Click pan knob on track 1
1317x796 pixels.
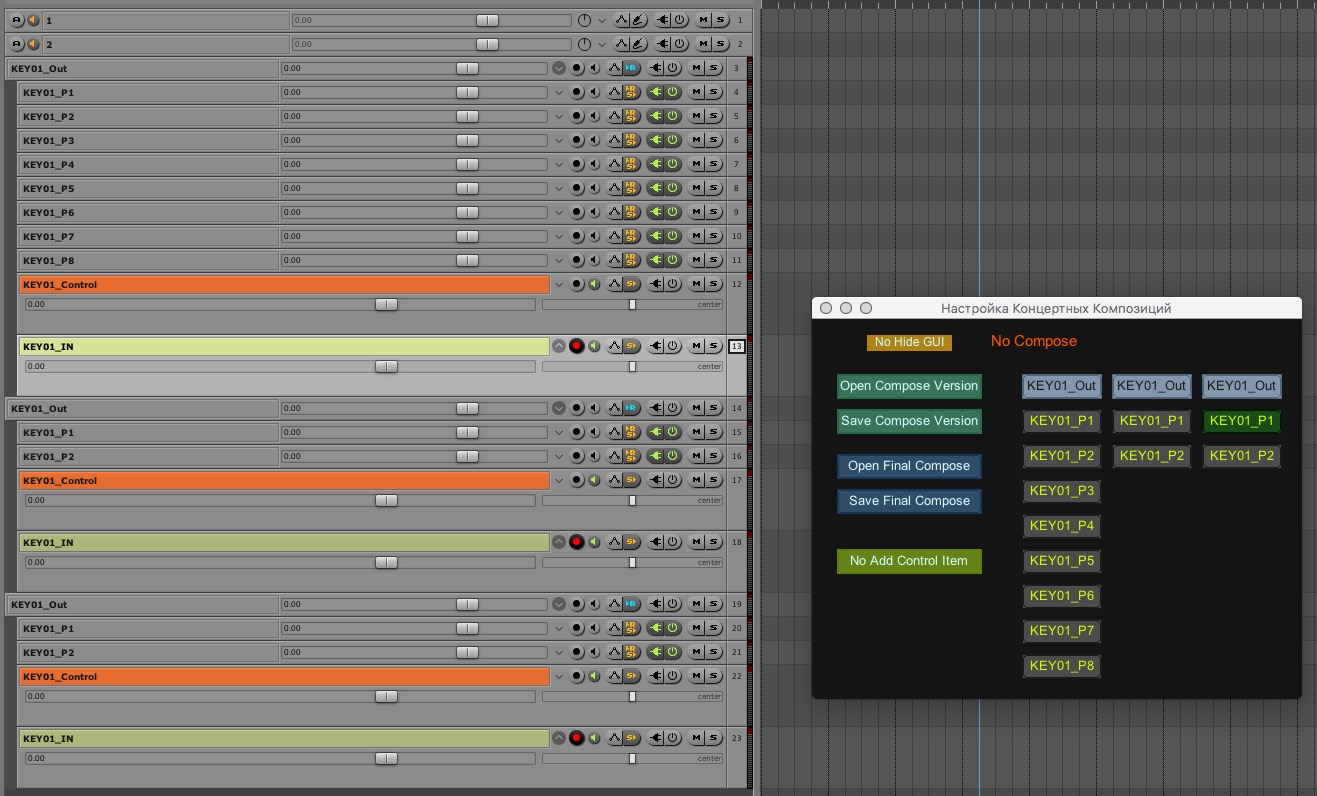point(584,20)
